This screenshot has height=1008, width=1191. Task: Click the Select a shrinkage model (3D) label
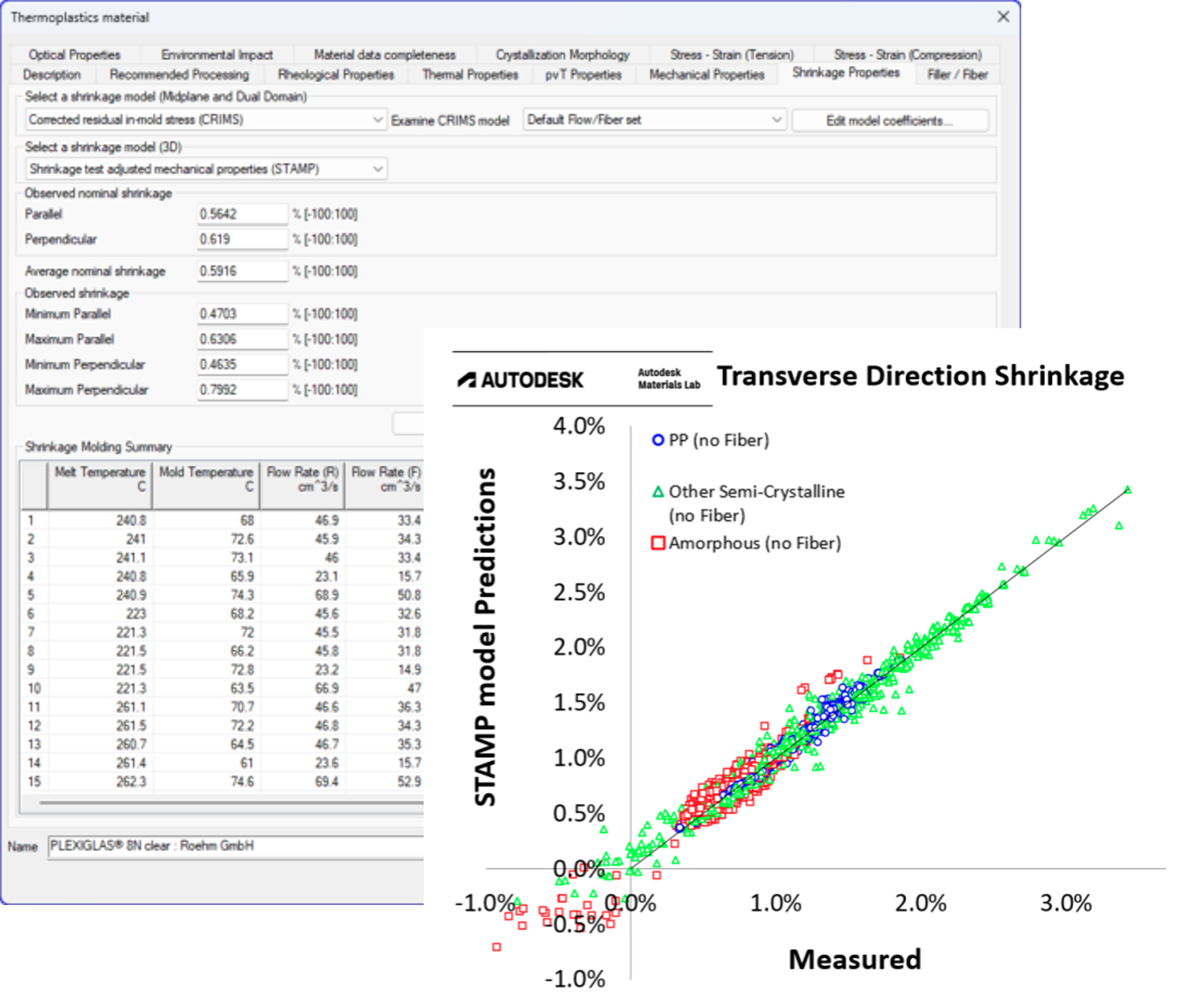tap(103, 148)
